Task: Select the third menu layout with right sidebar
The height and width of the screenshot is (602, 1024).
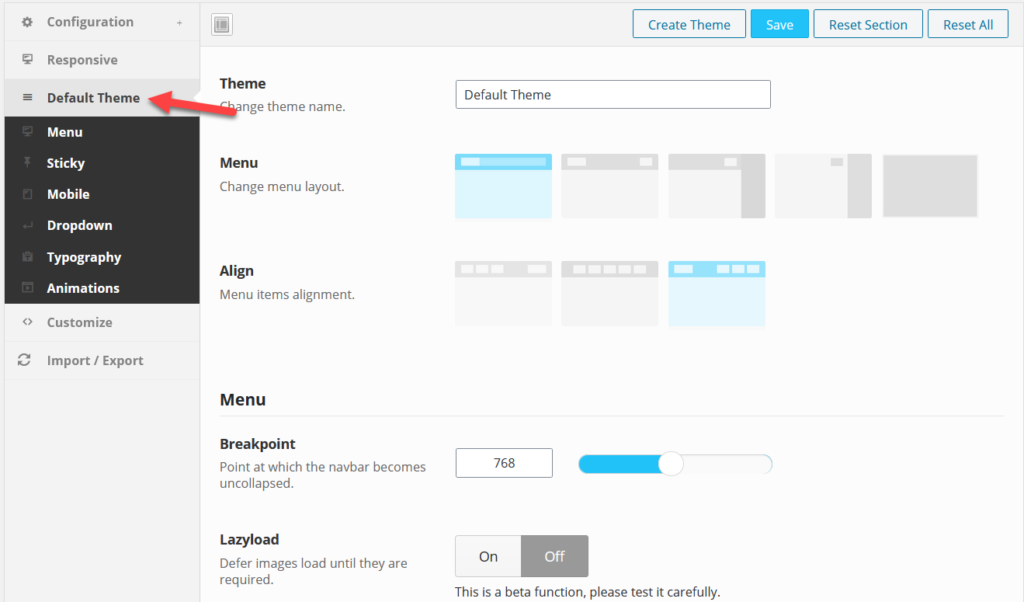Action: coord(716,186)
